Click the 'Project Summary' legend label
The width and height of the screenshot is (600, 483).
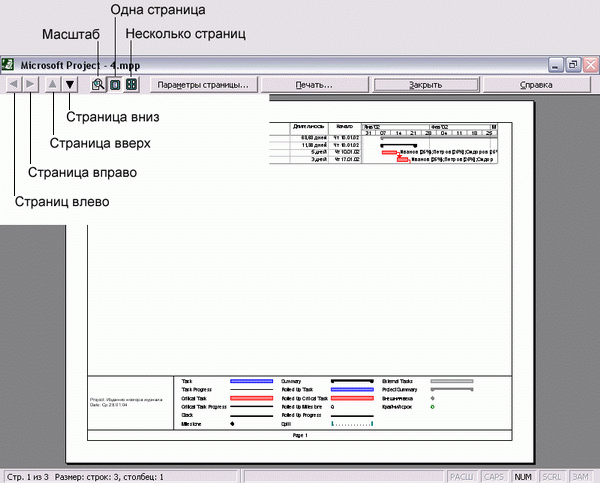click(399, 390)
